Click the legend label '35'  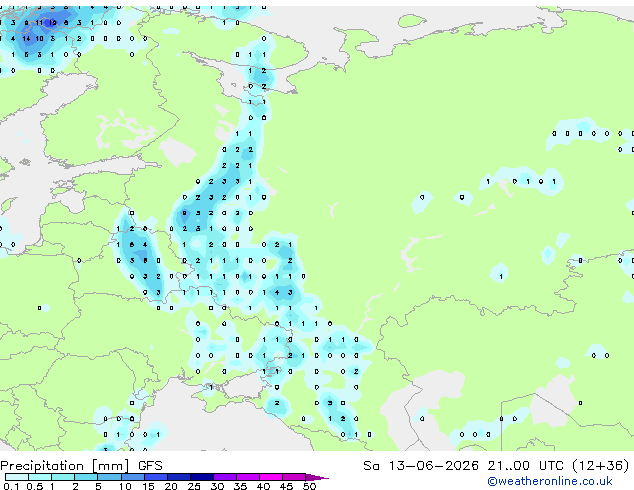[240, 486]
